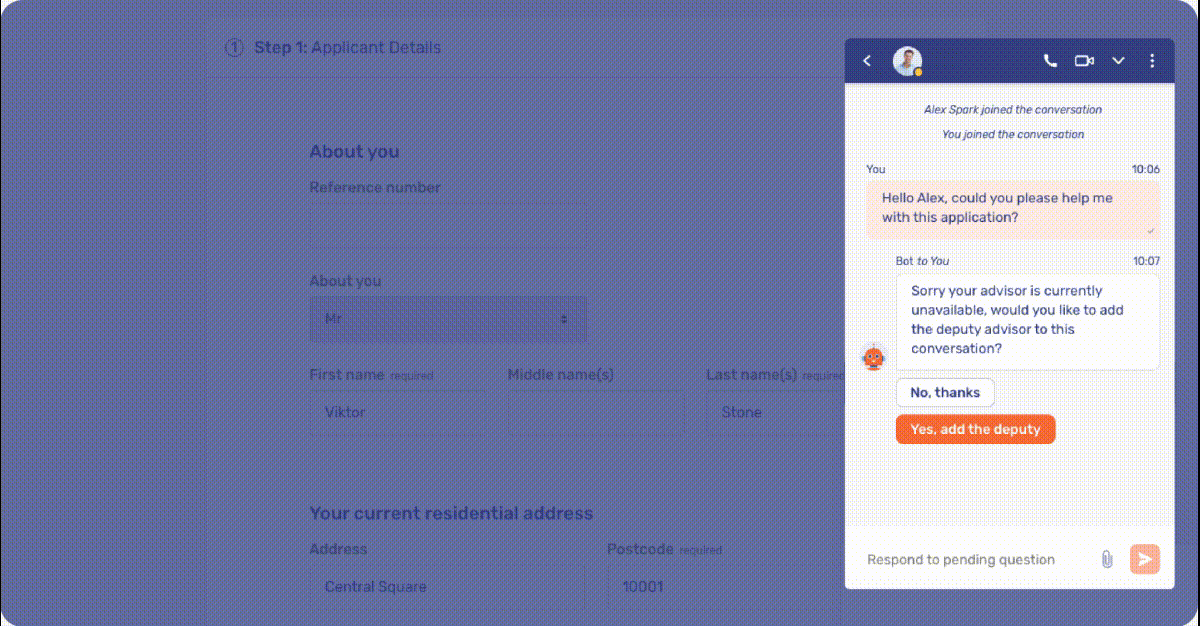Start a voice call from chat header
The width and height of the screenshot is (1200, 626).
[x=1050, y=61]
